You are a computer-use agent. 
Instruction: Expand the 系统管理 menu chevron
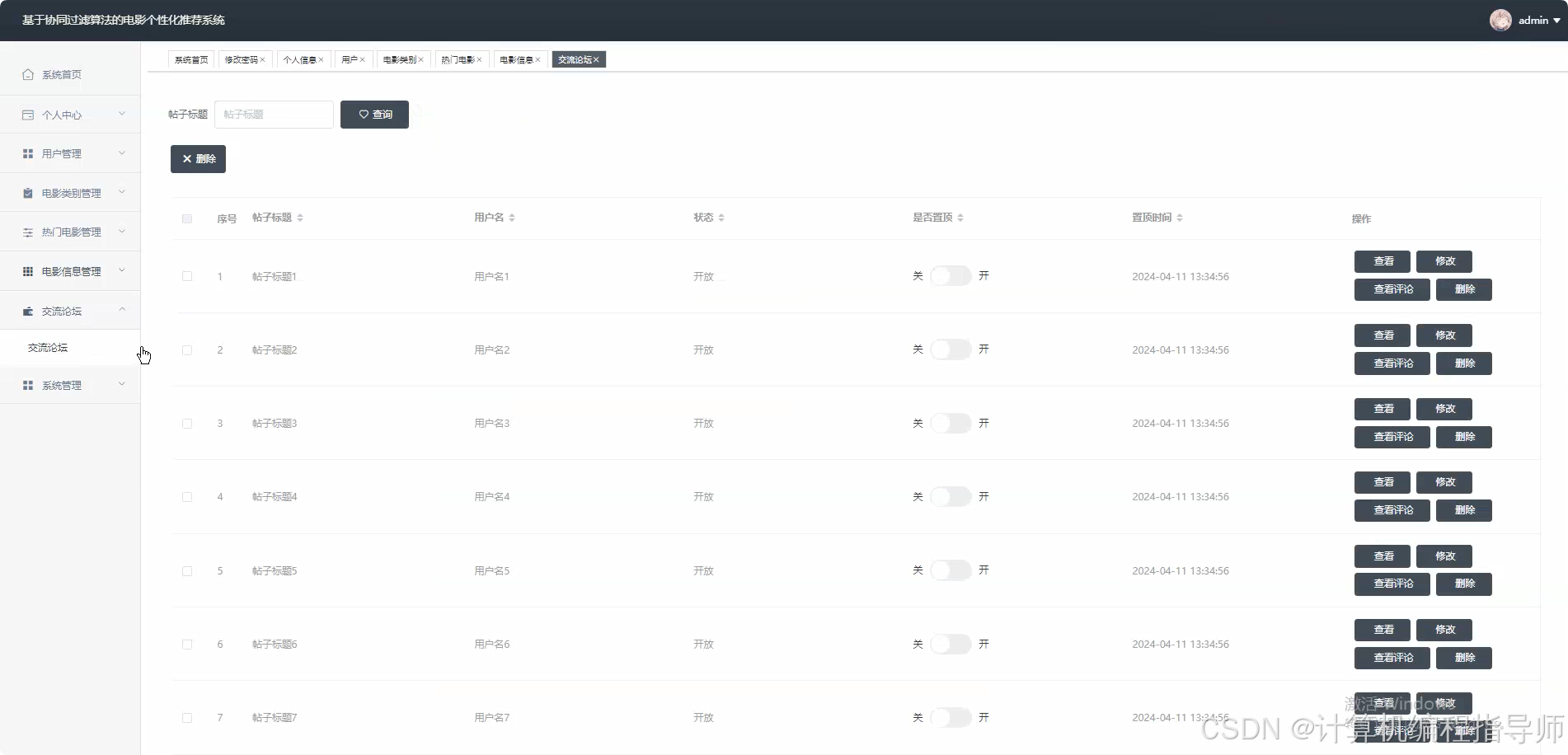122,384
